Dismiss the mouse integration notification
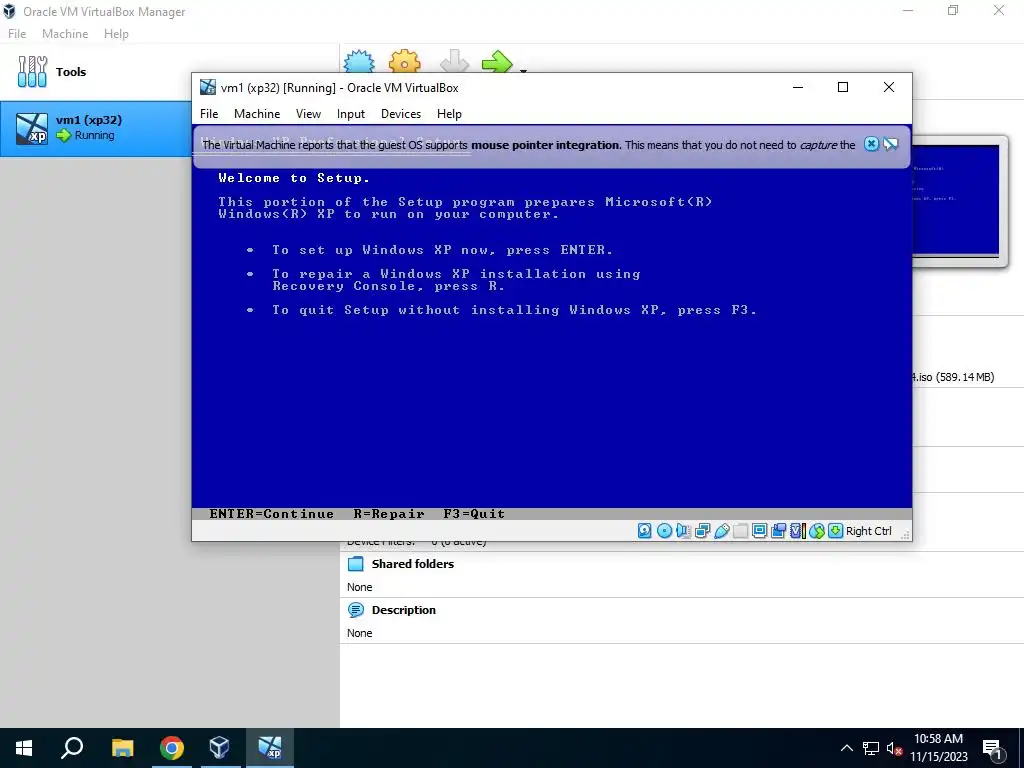The height and width of the screenshot is (768, 1024). [x=871, y=144]
